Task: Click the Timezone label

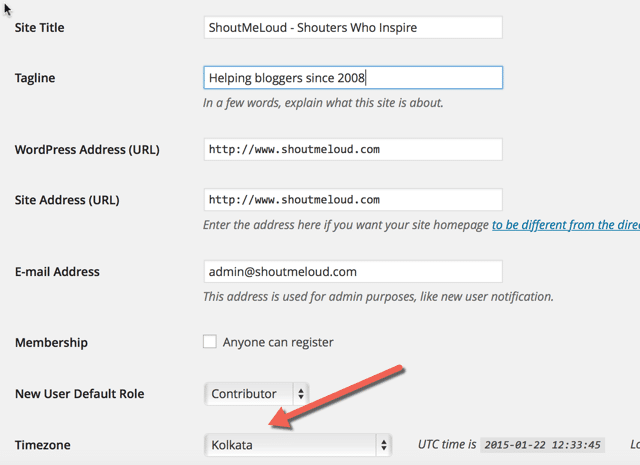Action: [44, 445]
